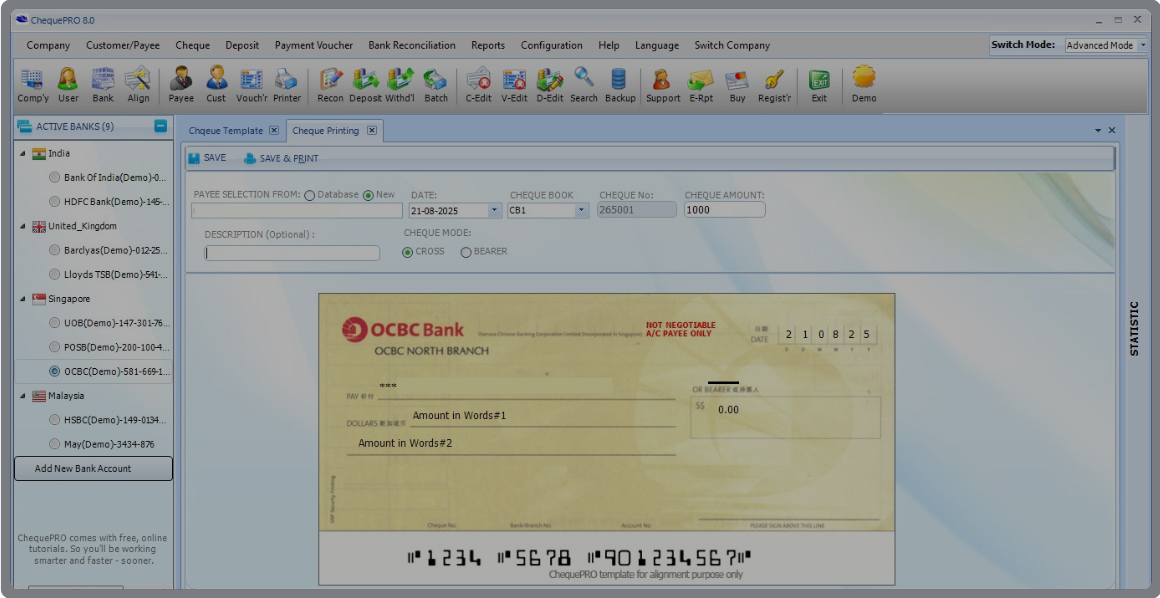Click the Cust customer toolbar icon
Screen dimensions: 1160x598
click(x=216, y=84)
